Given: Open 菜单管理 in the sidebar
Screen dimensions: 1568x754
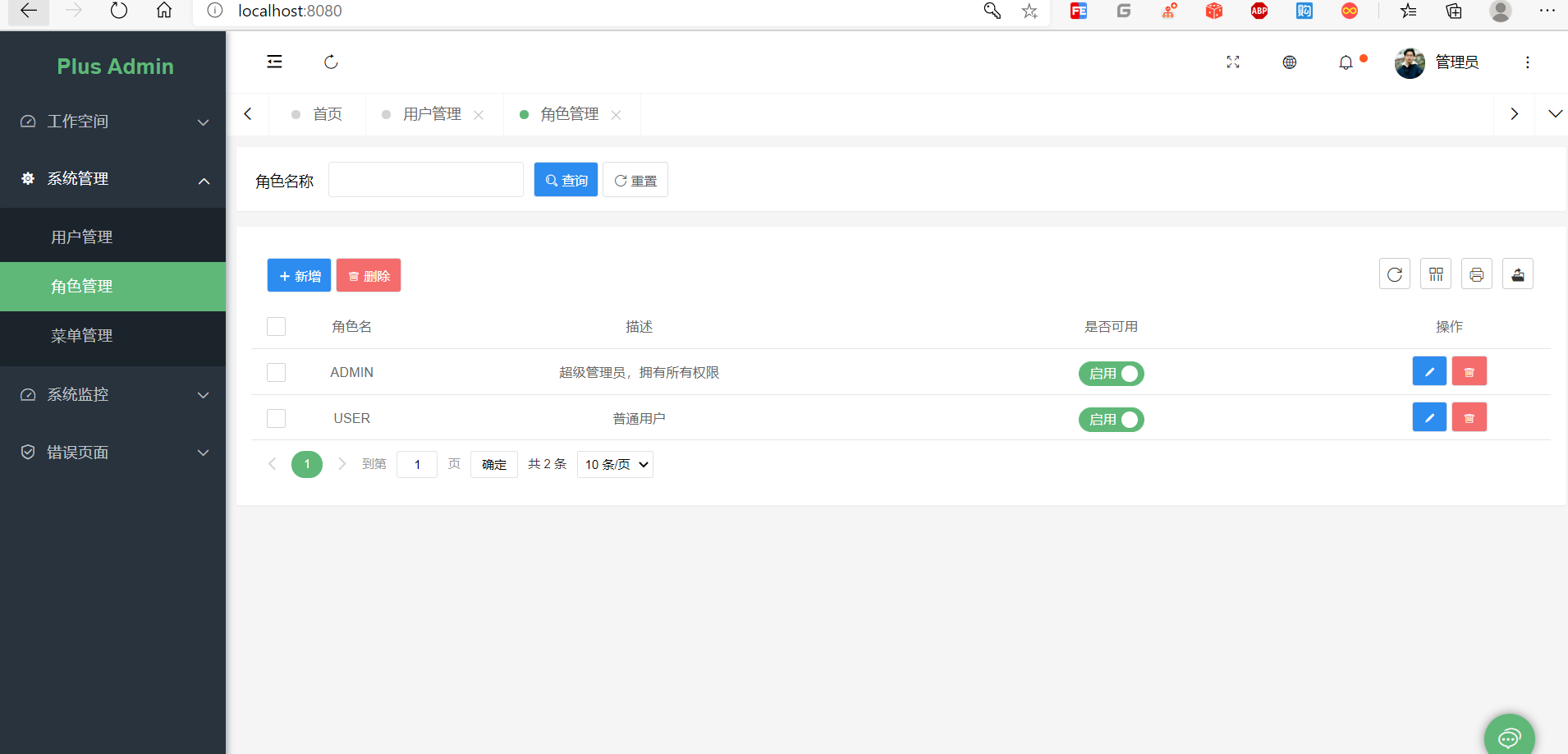Looking at the screenshot, I should pos(112,336).
